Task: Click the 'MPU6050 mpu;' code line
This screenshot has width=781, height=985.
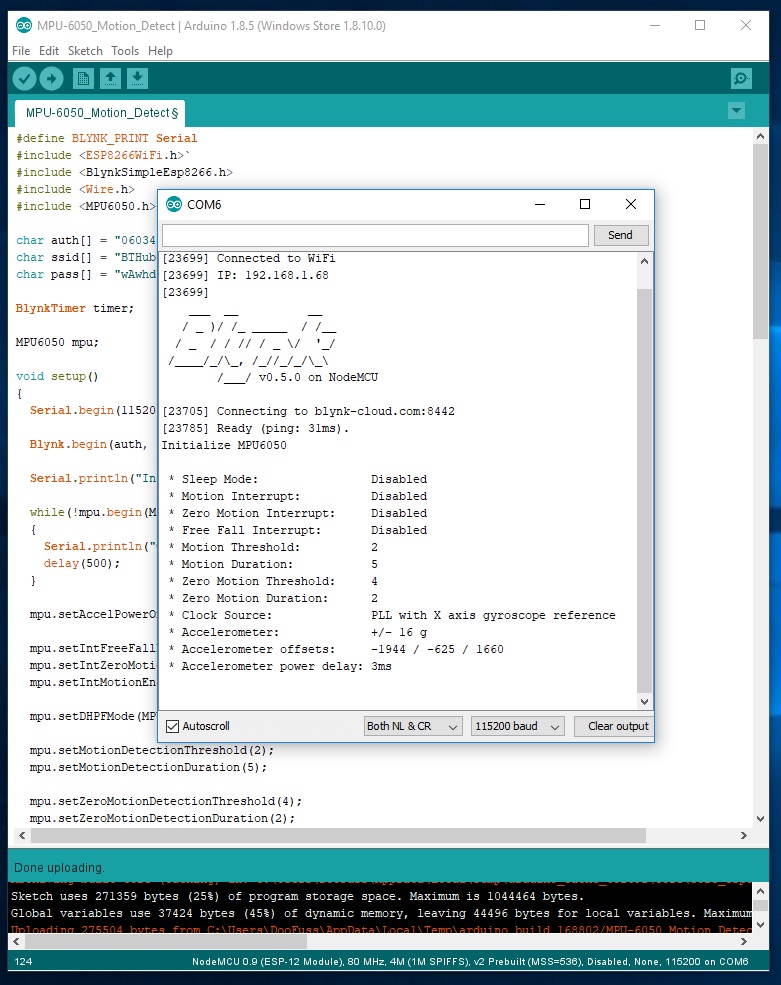Action: [x=57, y=342]
